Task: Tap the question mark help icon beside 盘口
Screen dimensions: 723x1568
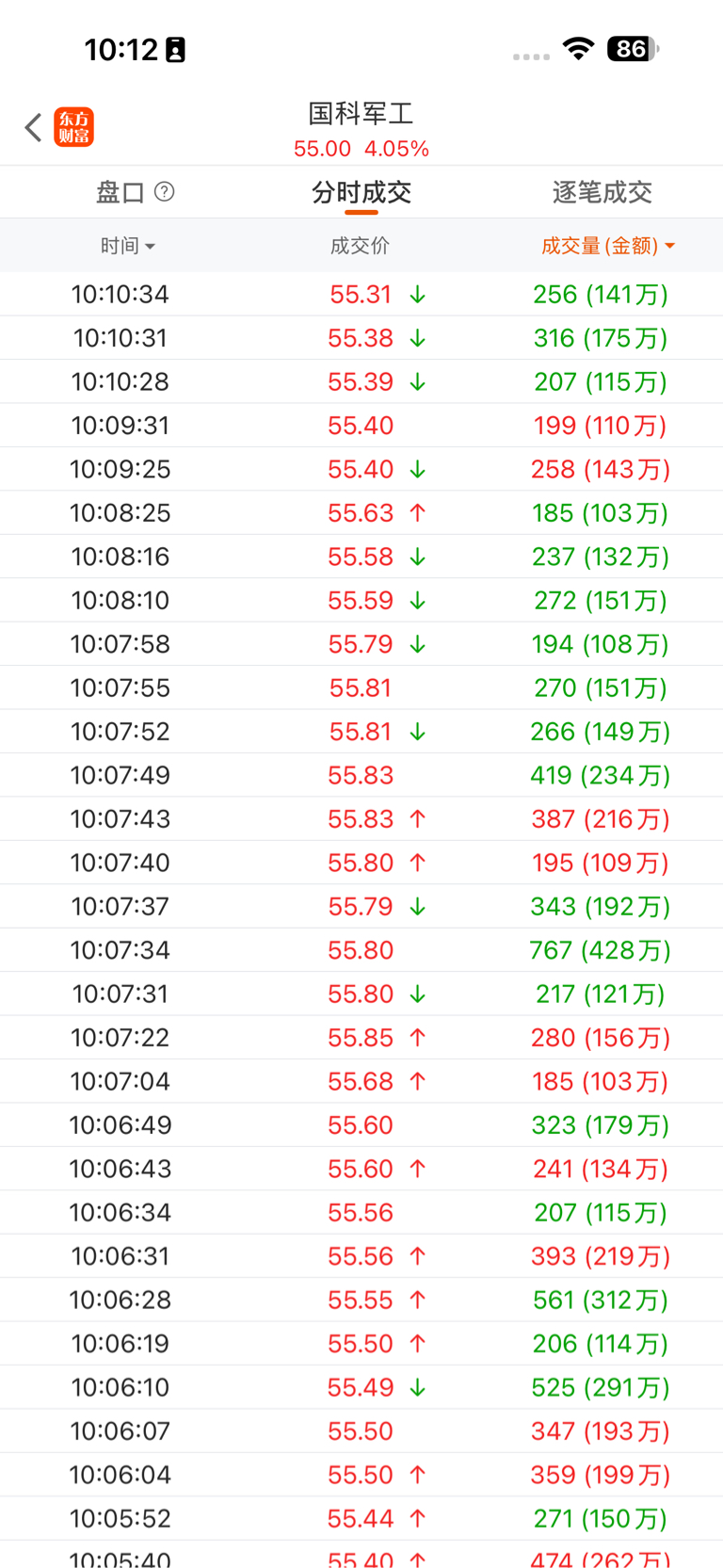Action: tap(164, 192)
